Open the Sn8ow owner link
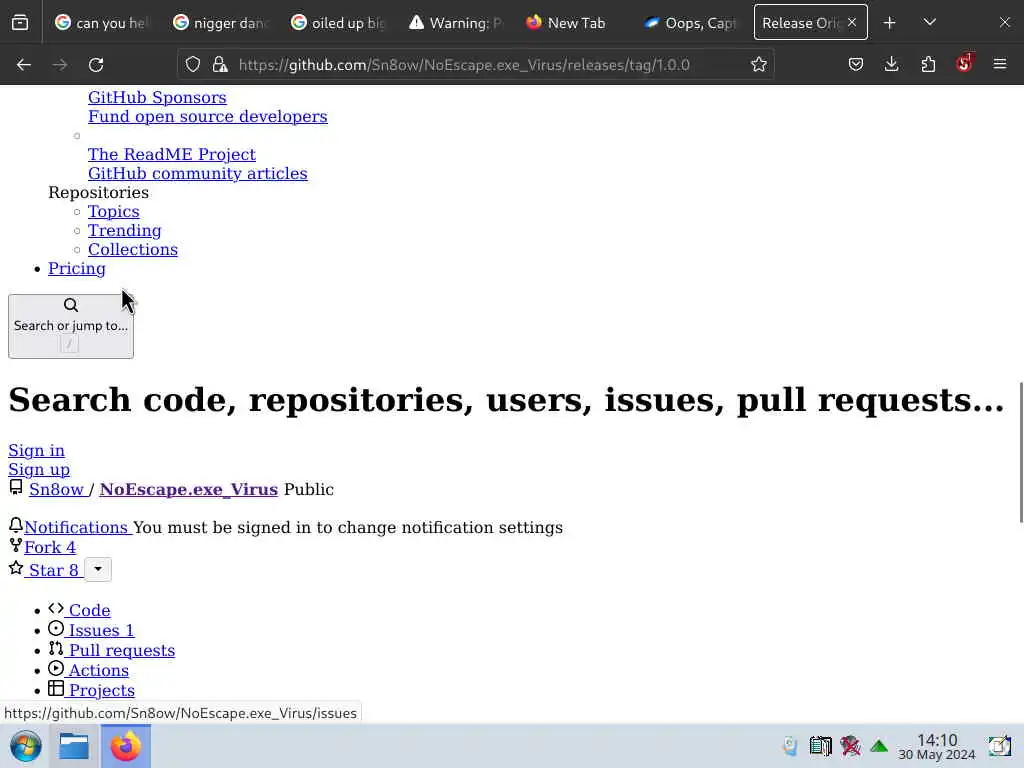 [57, 489]
